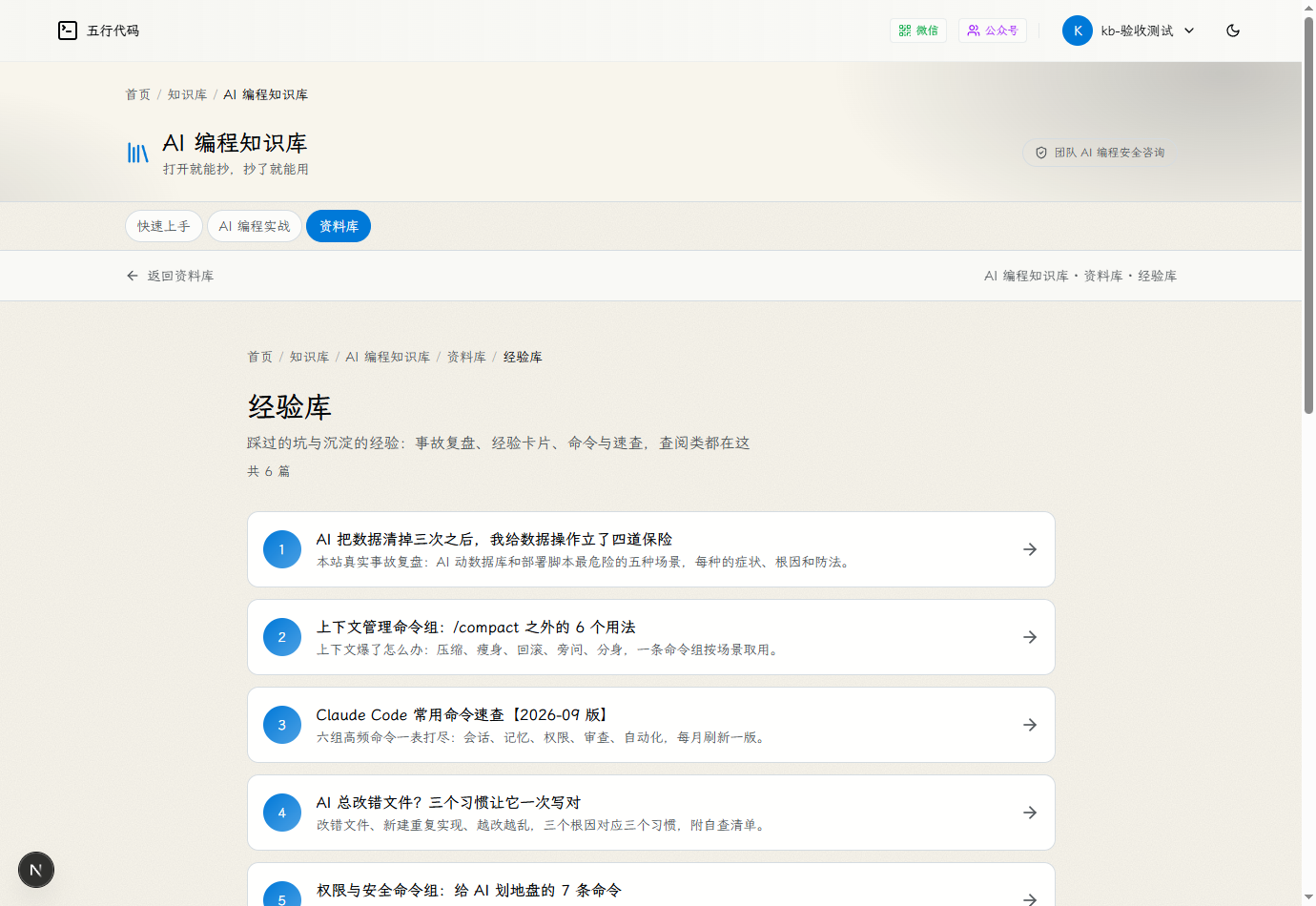Click the page vertical scrollbar thumb
Image resolution: width=1316 pixels, height=906 pixels.
pos(1308,215)
